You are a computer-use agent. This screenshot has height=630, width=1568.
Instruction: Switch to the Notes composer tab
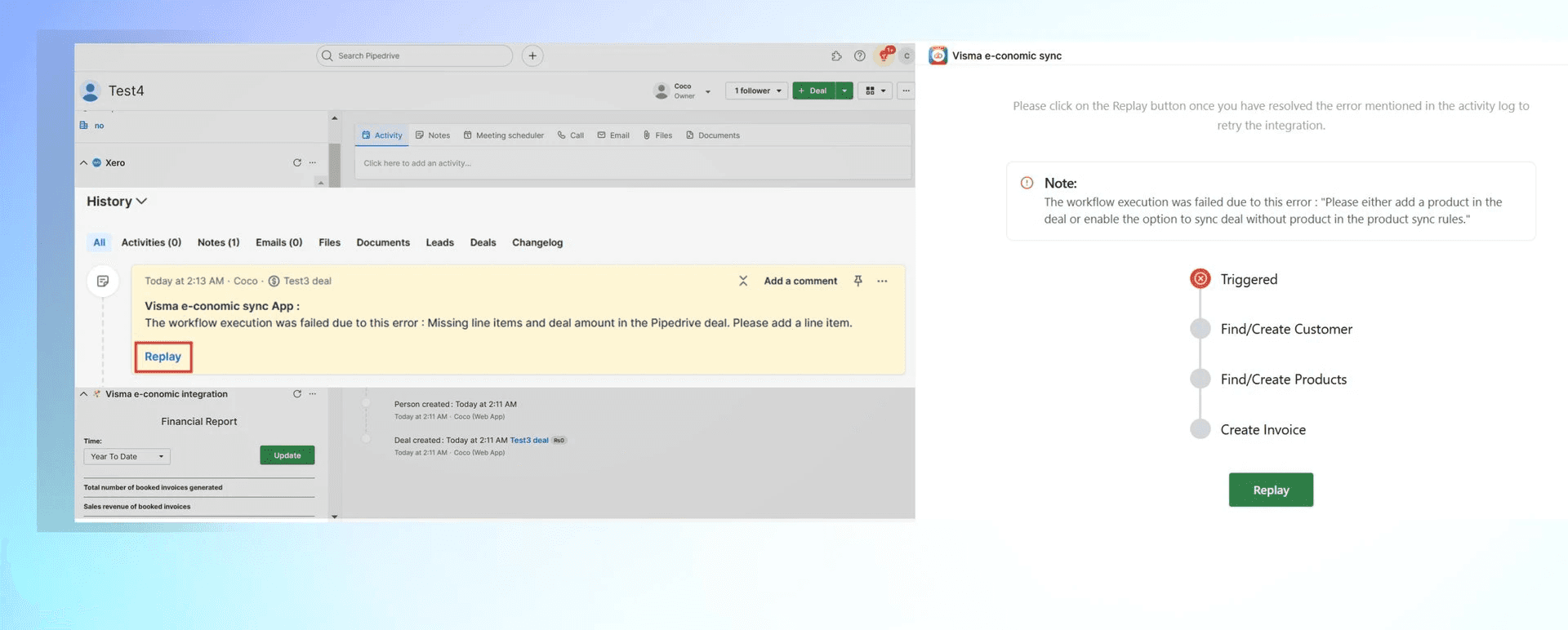point(433,135)
